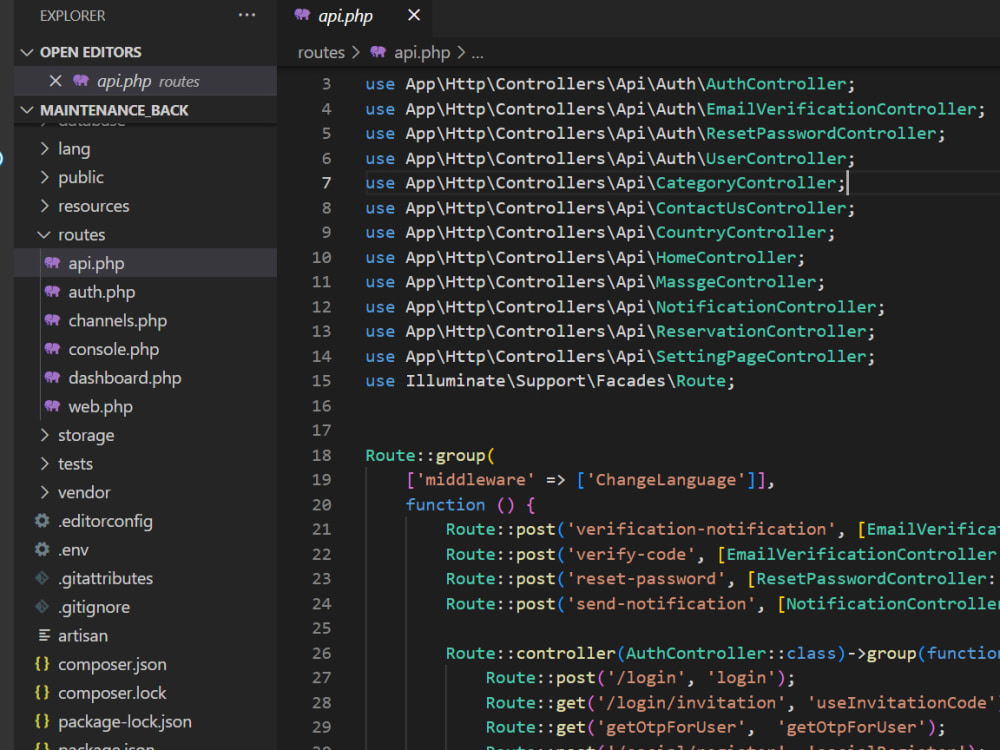Open the .gitattributes file

tap(105, 578)
